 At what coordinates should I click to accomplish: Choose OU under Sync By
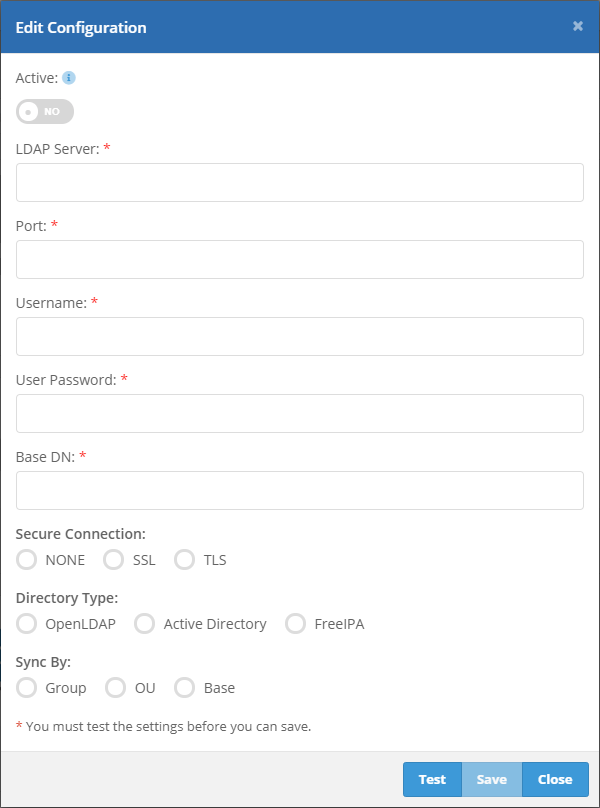click(x=116, y=688)
